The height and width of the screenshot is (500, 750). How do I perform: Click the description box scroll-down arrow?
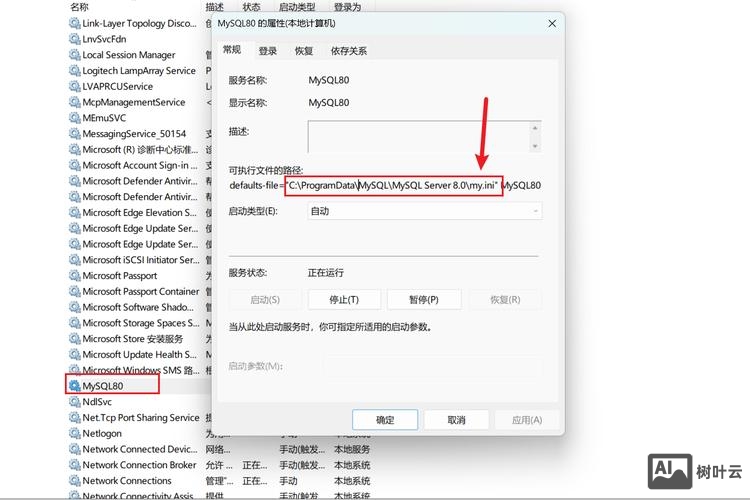[x=535, y=145]
